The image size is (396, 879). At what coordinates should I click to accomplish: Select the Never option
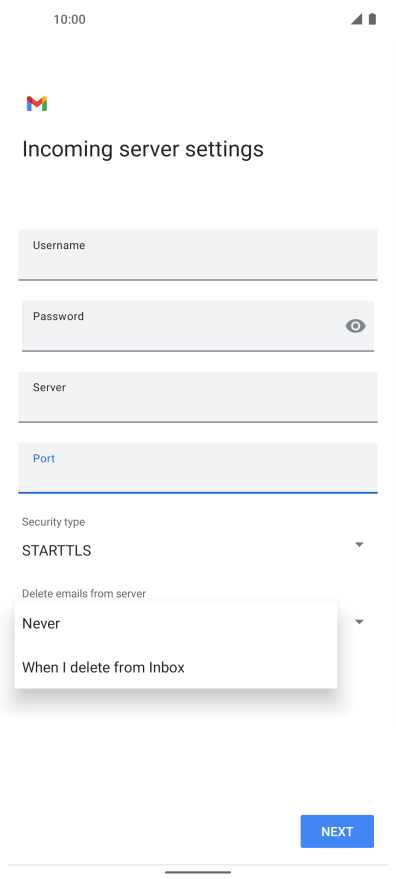[x=176, y=623]
